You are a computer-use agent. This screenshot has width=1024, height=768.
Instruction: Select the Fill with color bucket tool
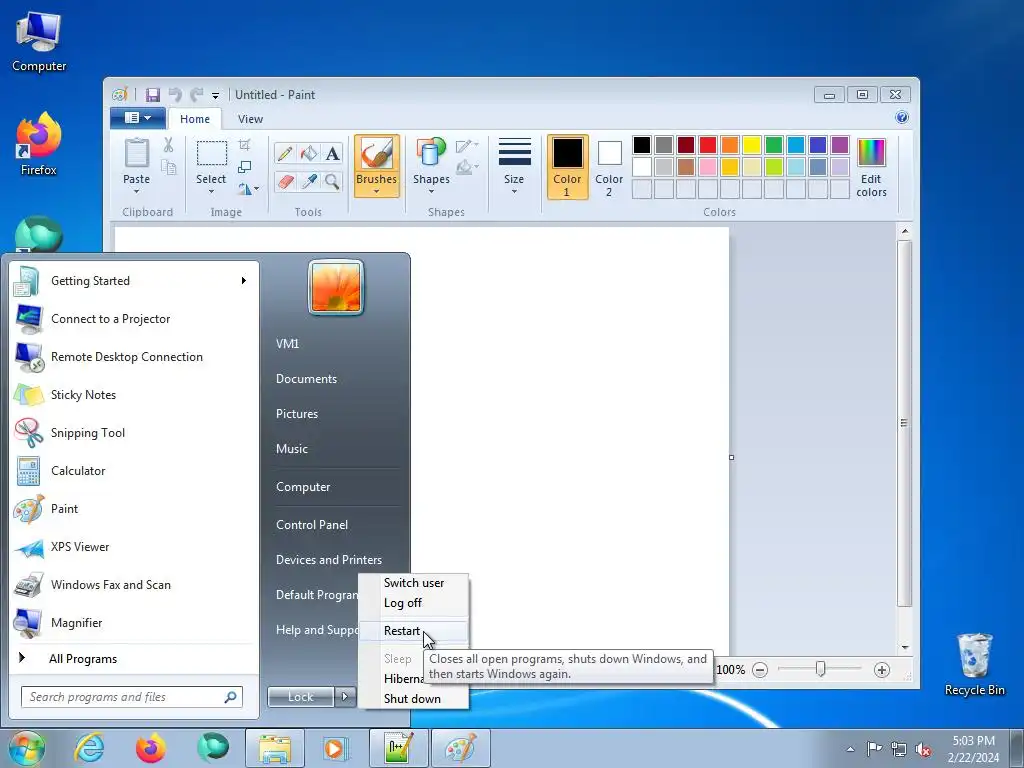point(308,153)
